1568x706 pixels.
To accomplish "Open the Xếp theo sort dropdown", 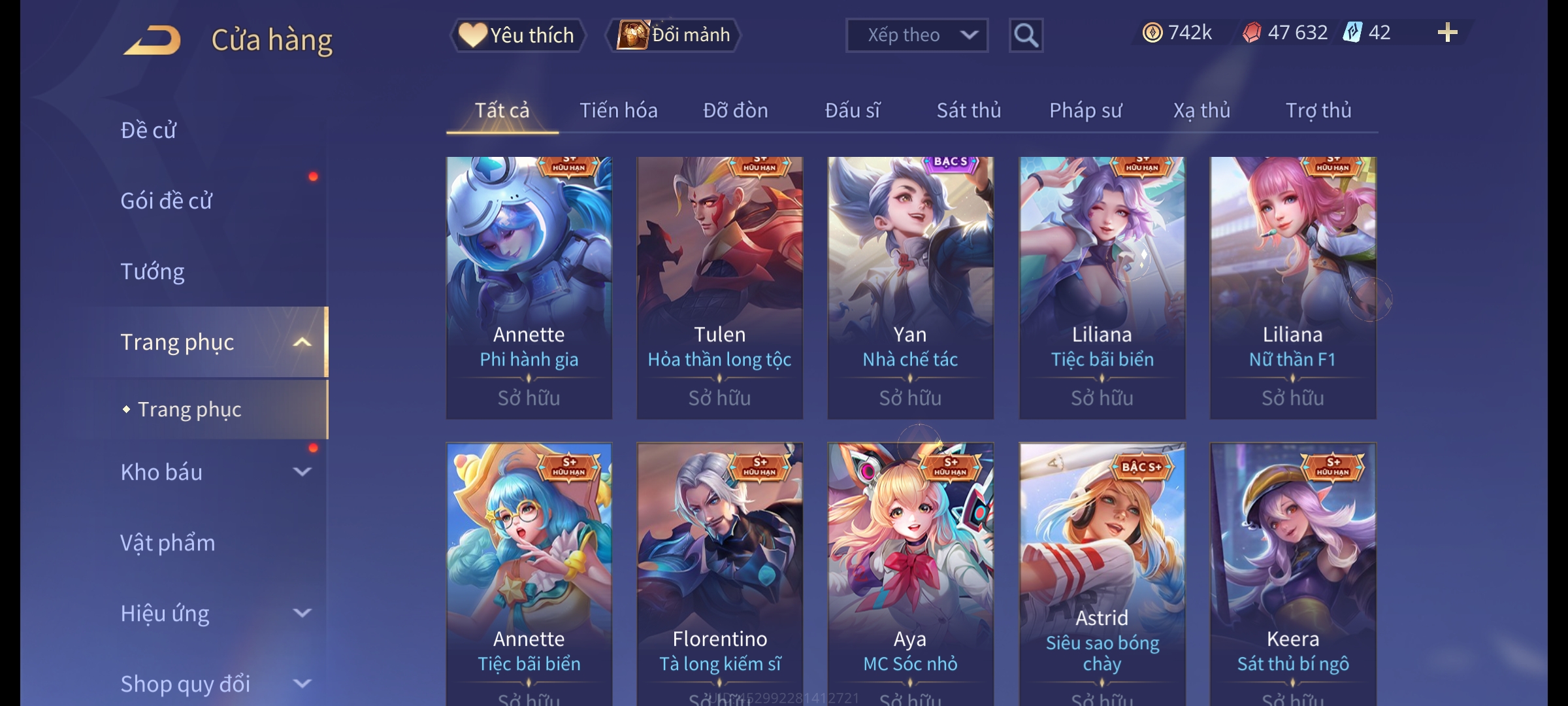I will [917, 35].
